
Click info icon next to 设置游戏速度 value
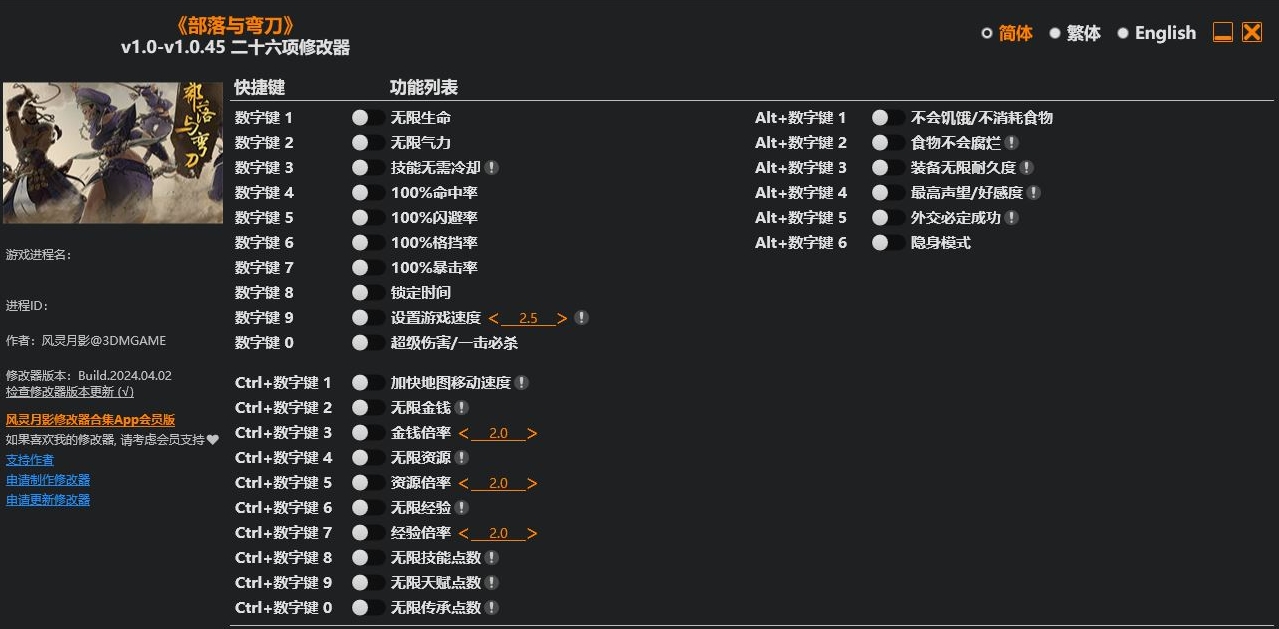[582, 318]
